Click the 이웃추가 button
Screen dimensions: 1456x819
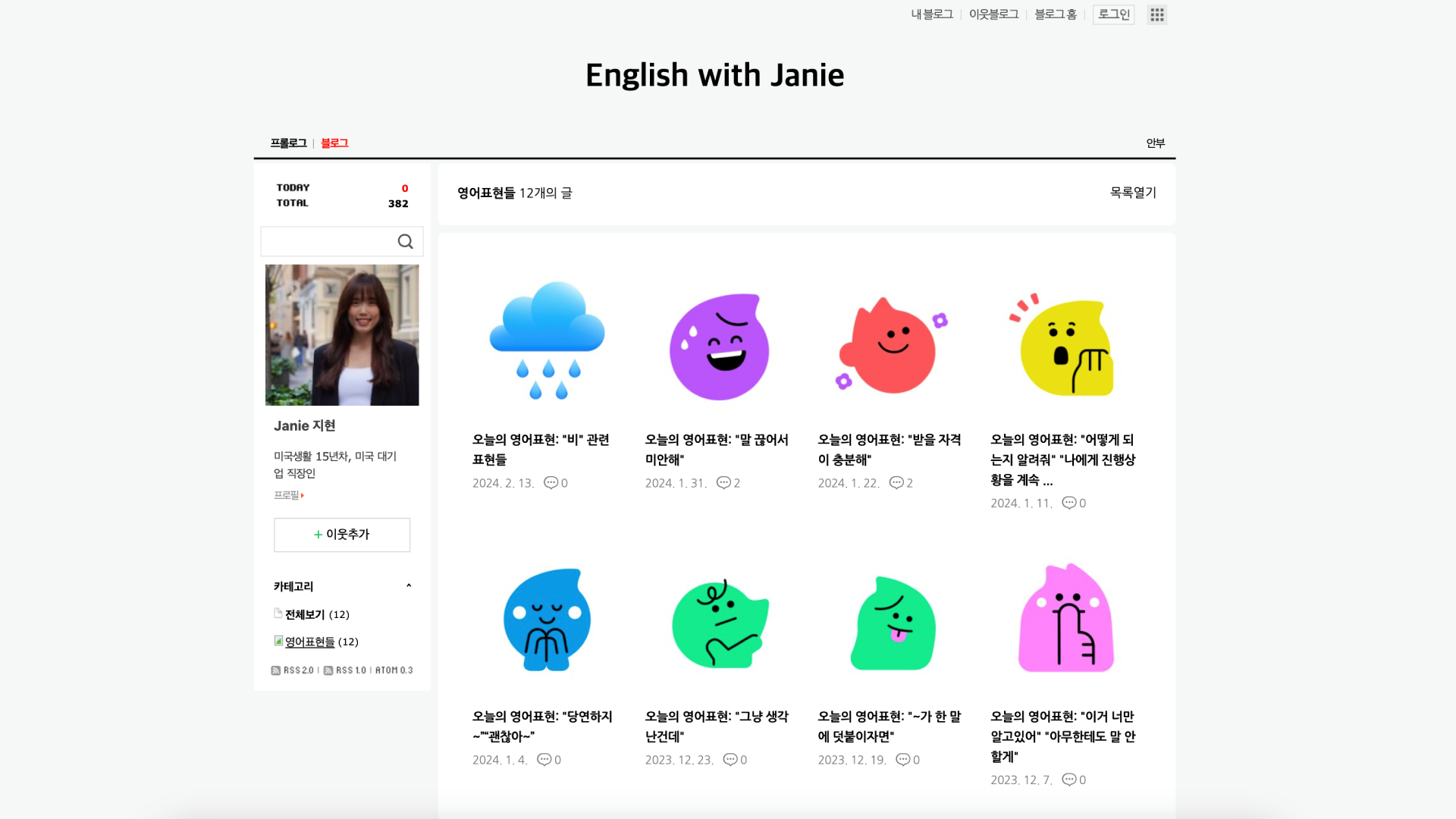(342, 535)
